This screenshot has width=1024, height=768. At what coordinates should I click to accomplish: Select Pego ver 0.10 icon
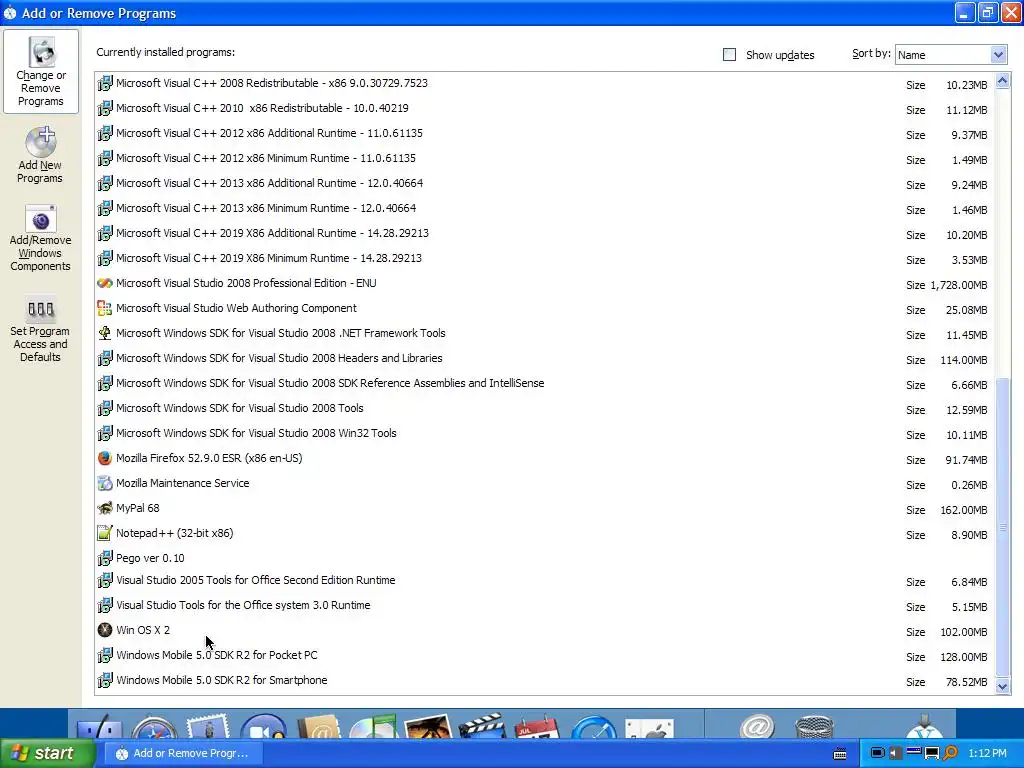click(x=104, y=558)
